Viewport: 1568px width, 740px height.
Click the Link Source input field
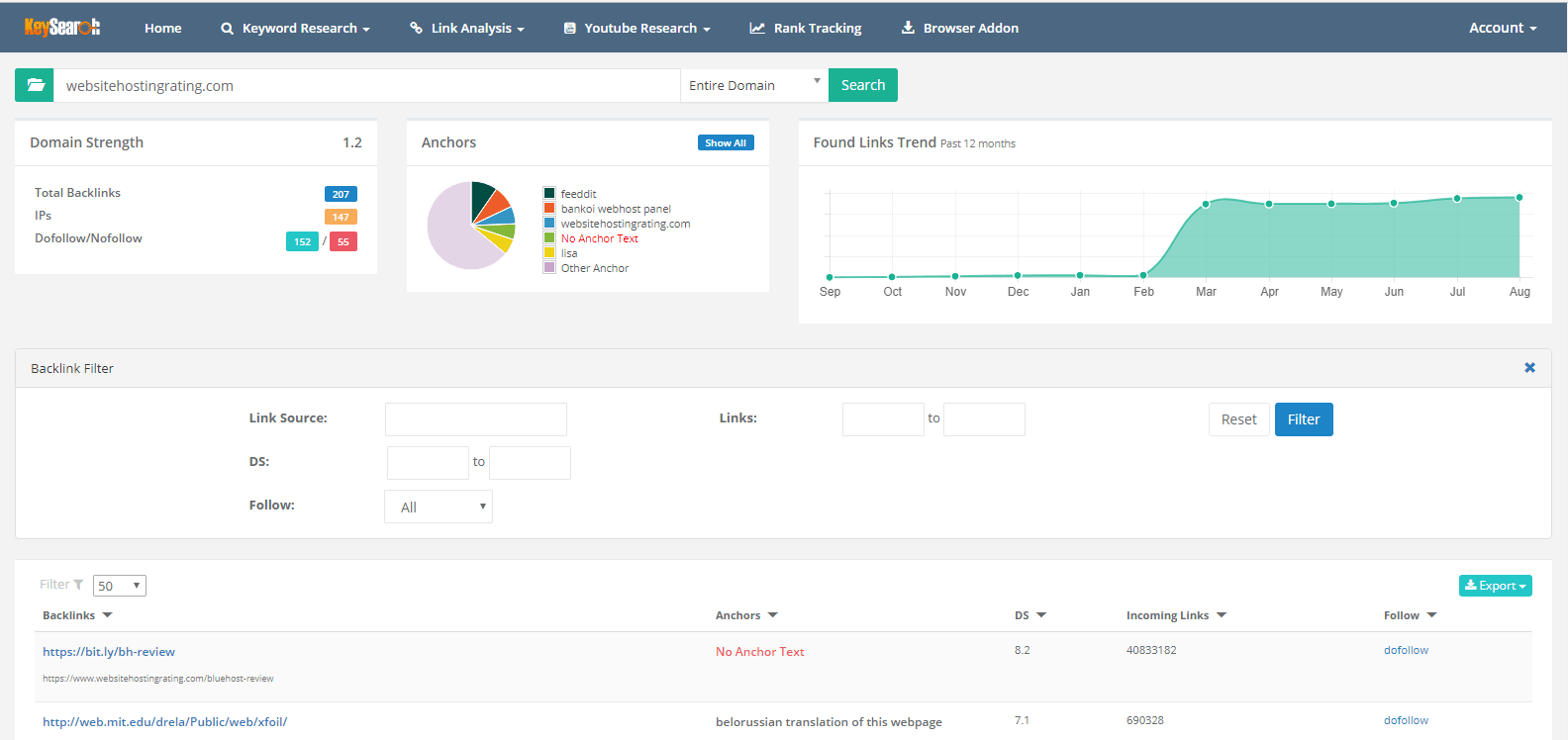(x=475, y=419)
